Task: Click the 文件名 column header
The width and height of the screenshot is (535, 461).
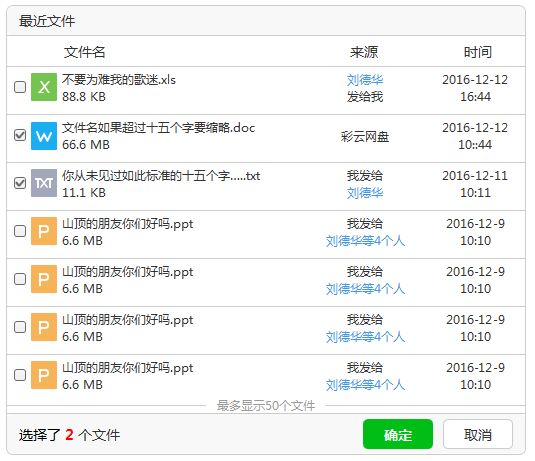Action: click(85, 52)
